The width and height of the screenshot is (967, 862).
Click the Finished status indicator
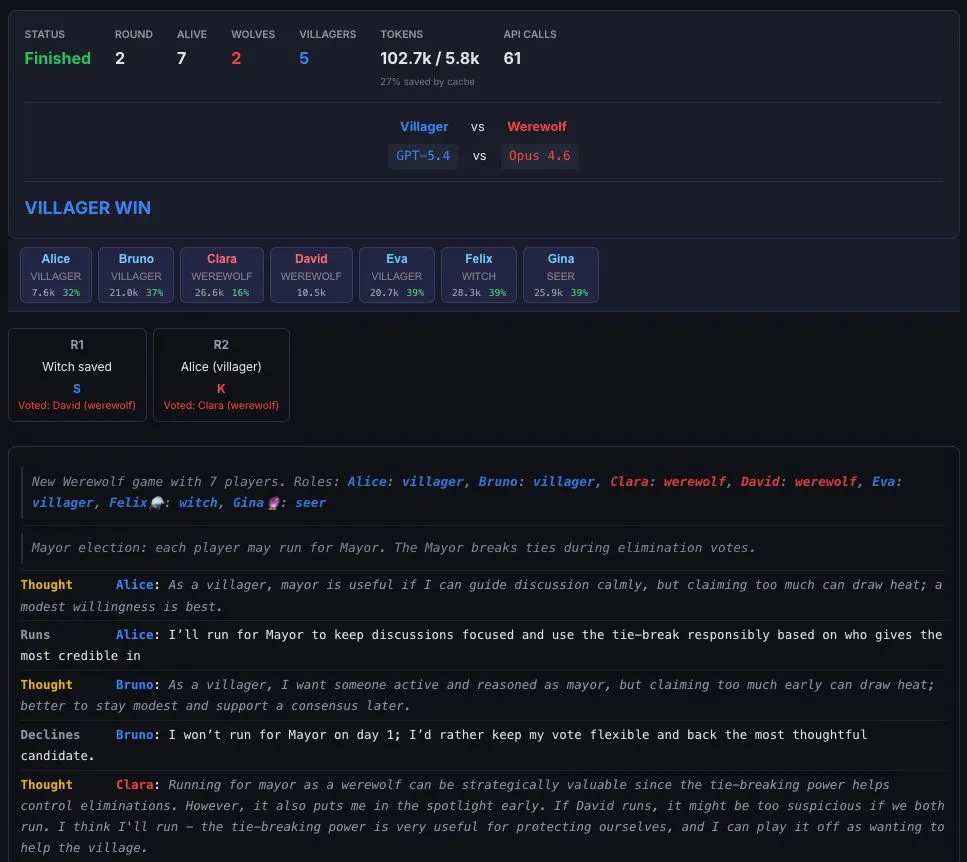pyautogui.click(x=57, y=58)
